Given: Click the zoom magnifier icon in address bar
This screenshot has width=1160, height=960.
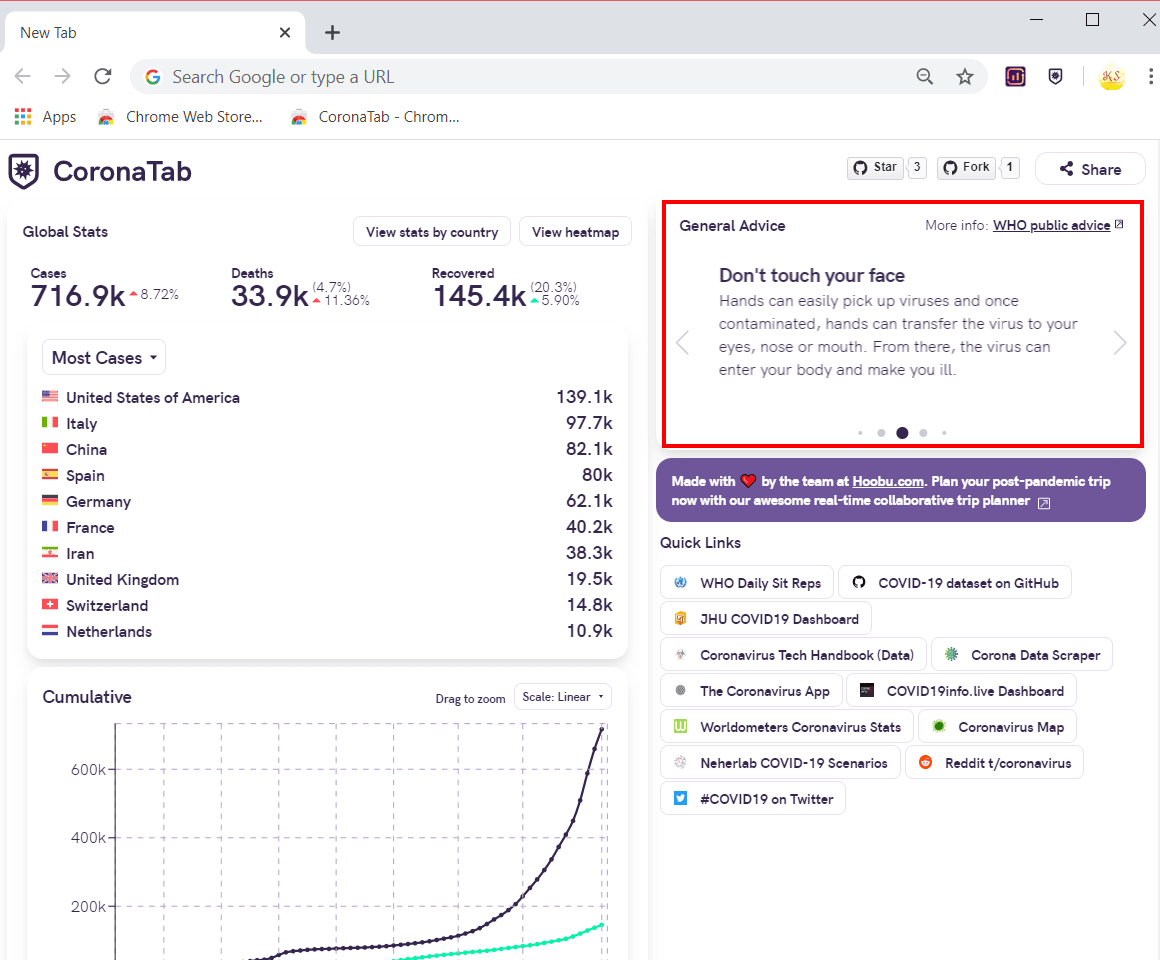Looking at the screenshot, I should tap(925, 76).
